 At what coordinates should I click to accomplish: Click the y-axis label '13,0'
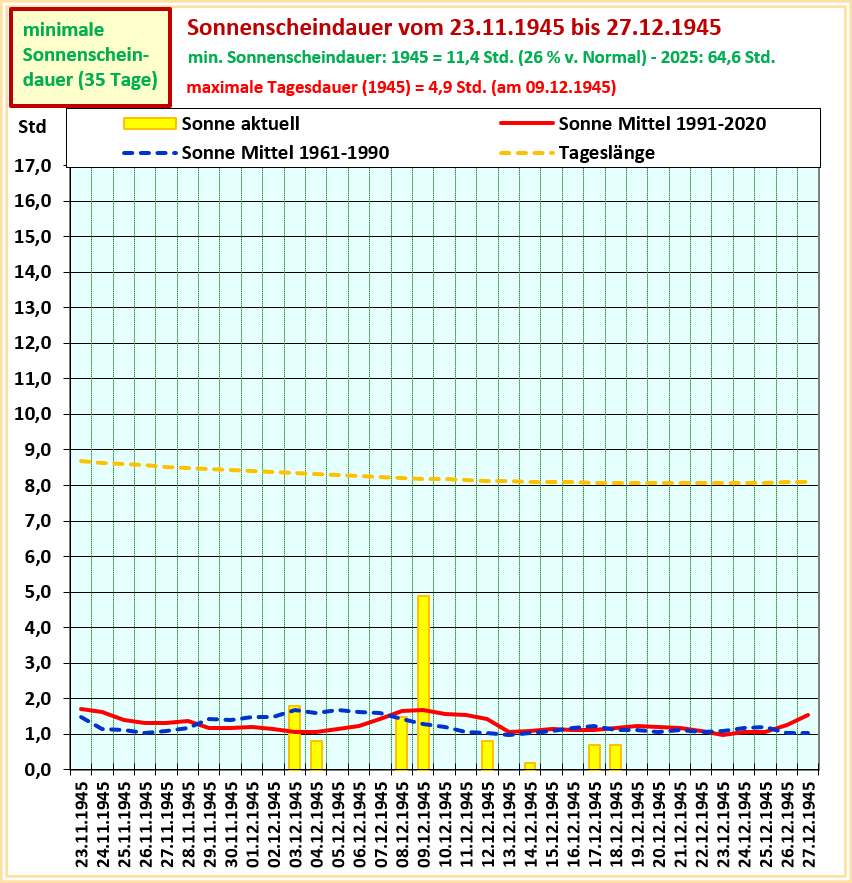[x=33, y=307]
